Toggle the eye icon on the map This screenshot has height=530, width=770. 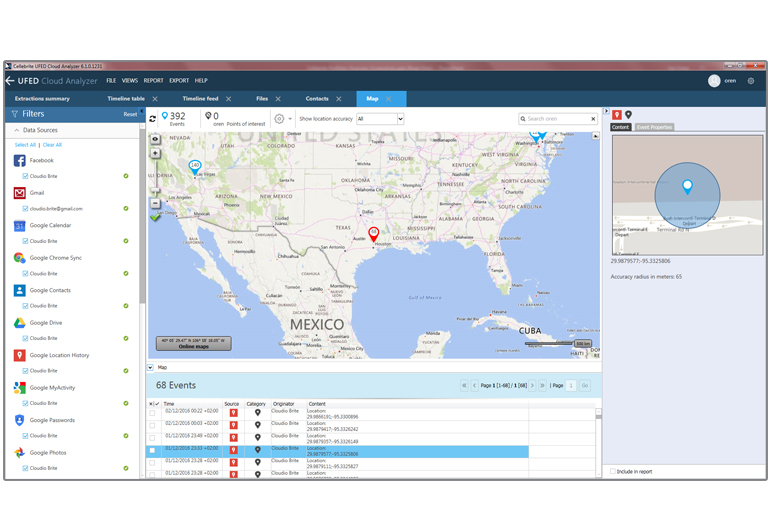click(155, 140)
